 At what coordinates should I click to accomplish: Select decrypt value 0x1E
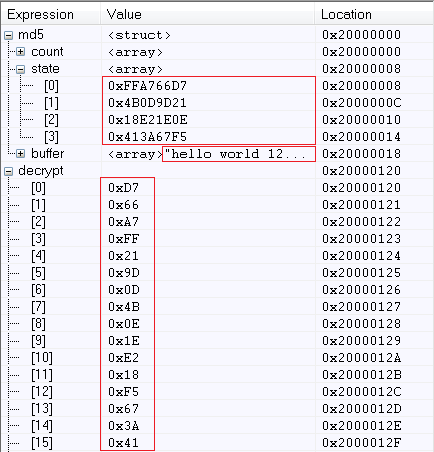(124, 341)
